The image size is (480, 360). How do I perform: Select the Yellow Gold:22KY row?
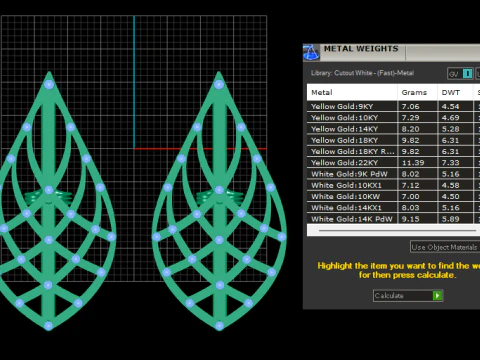coord(393,163)
